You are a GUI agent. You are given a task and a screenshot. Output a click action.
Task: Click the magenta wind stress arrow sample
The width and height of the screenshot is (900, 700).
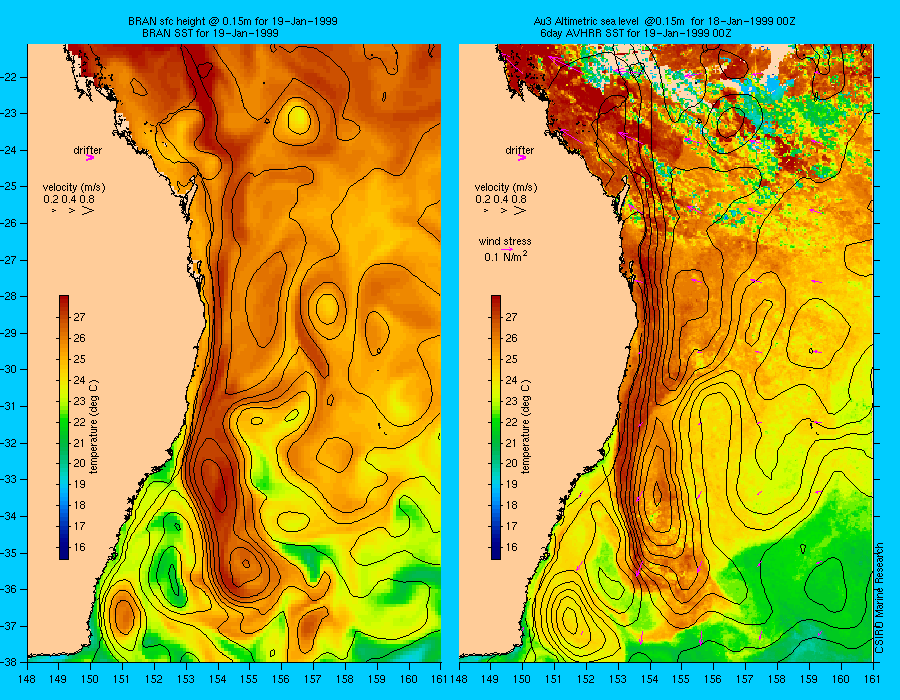pos(507,250)
